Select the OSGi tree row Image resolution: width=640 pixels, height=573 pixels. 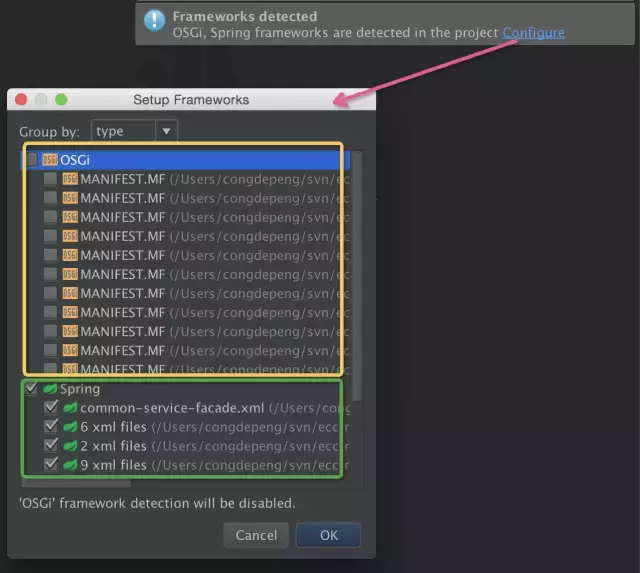pos(186,160)
